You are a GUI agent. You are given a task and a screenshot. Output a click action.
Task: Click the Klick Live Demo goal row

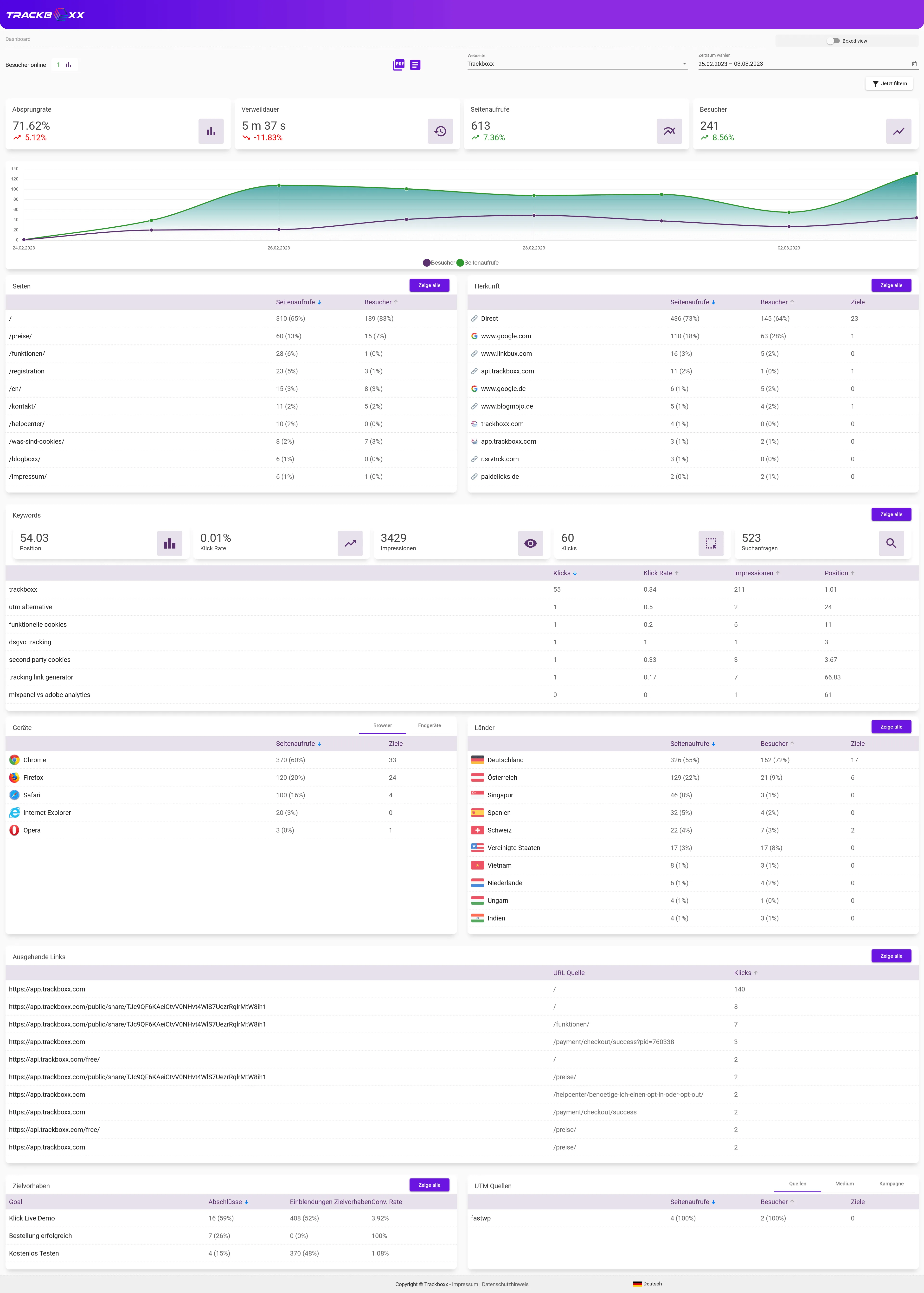(x=231, y=1218)
